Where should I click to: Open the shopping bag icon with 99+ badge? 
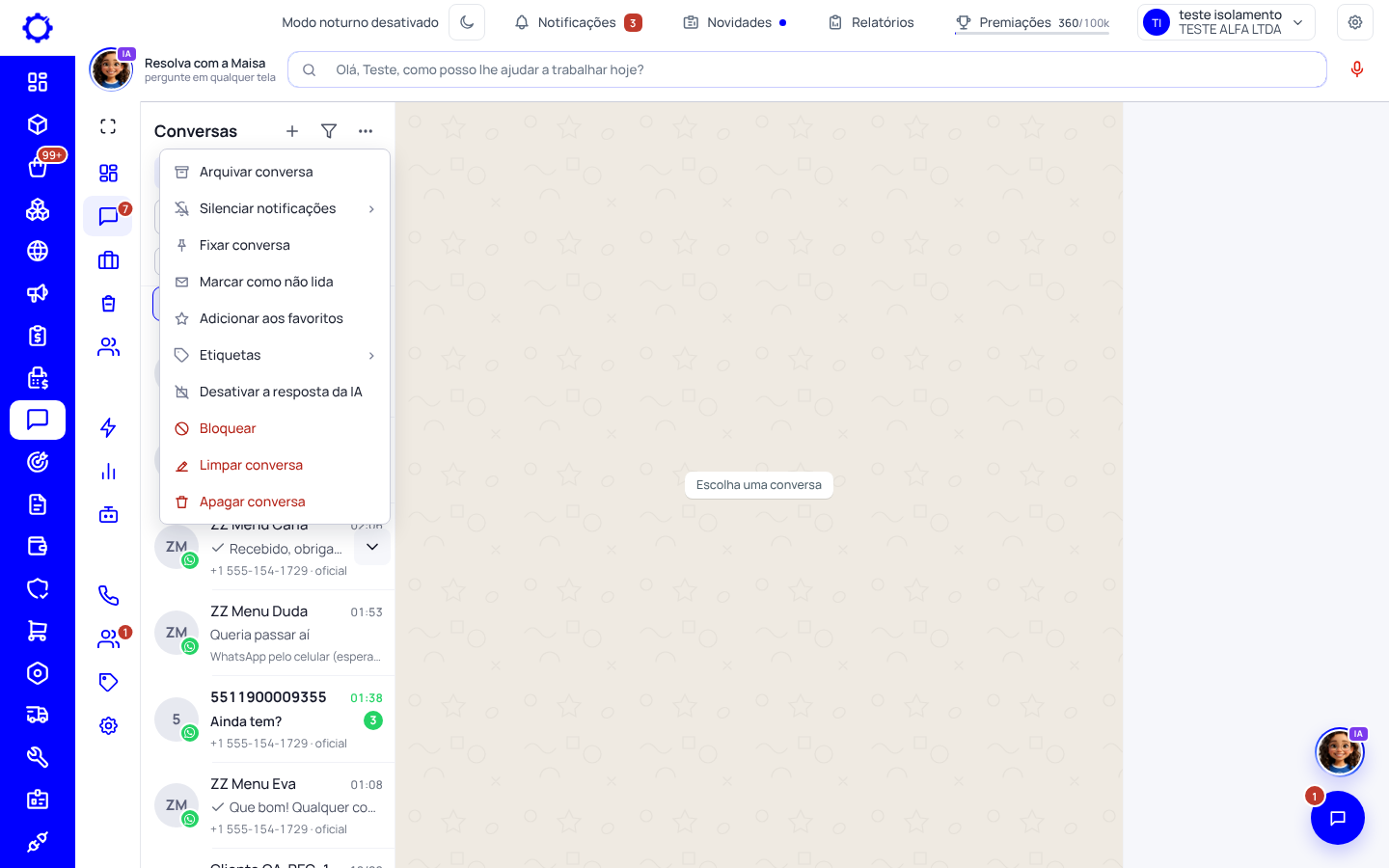click(x=38, y=167)
